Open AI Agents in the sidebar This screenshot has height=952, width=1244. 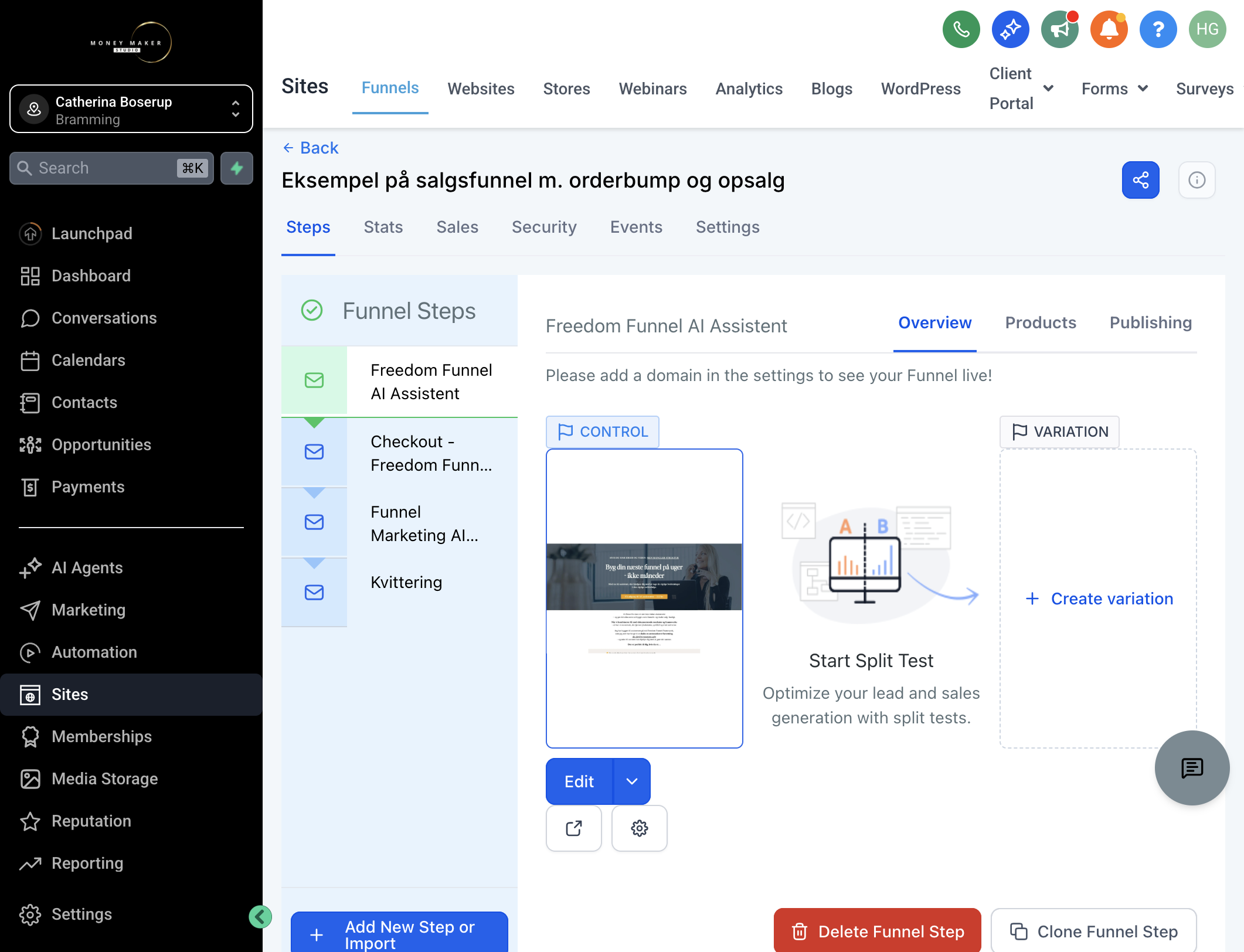point(131,567)
